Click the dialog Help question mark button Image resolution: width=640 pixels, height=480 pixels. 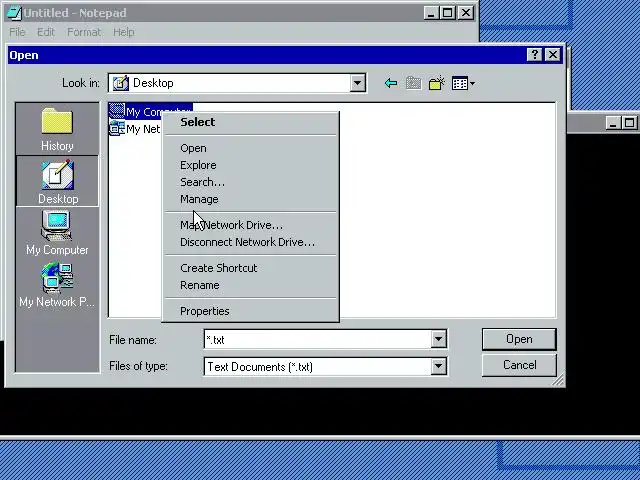[534, 55]
